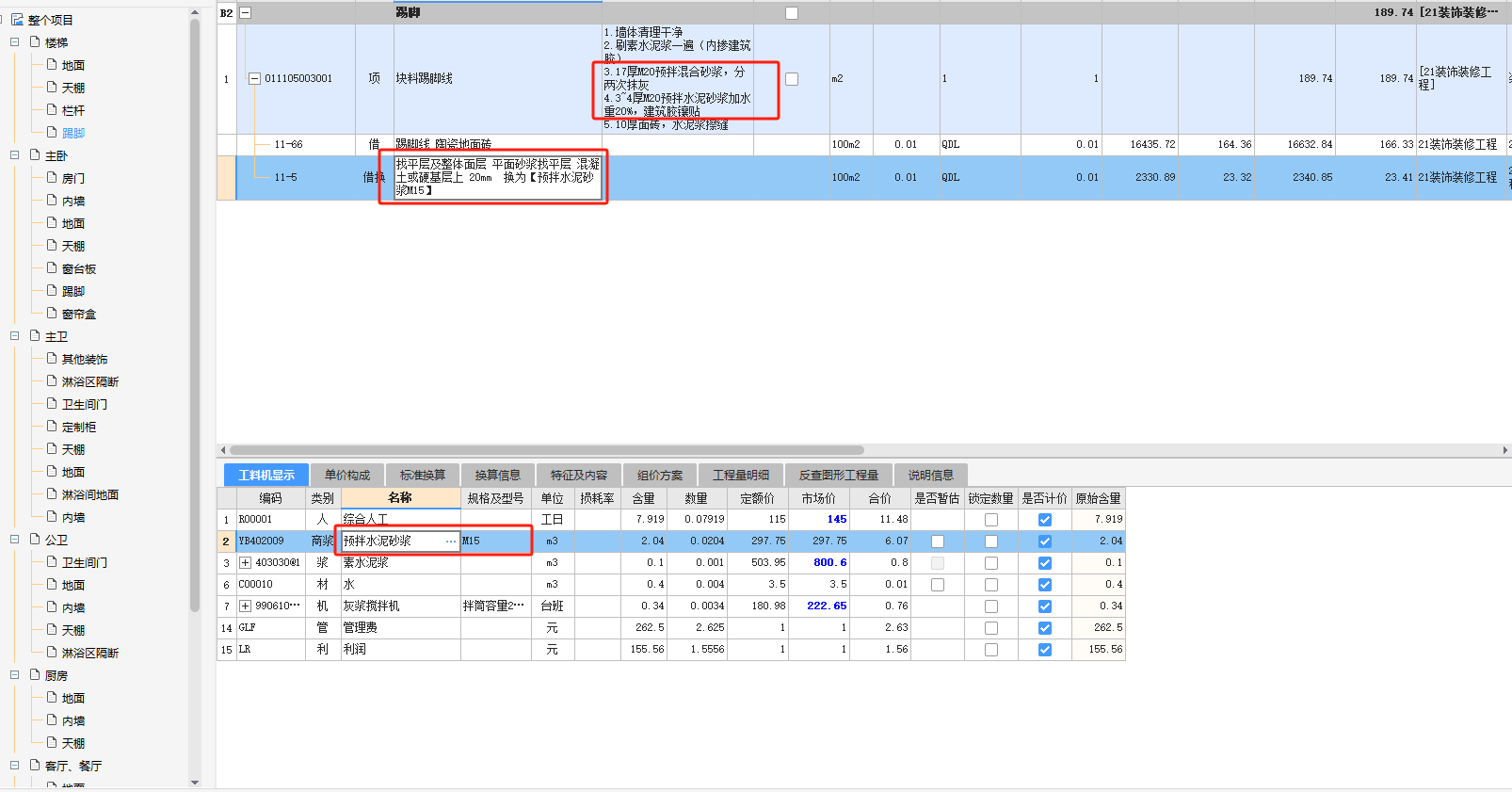Click the 市场价 column header
Screen dimensions: 1512x792
[x=818, y=498]
